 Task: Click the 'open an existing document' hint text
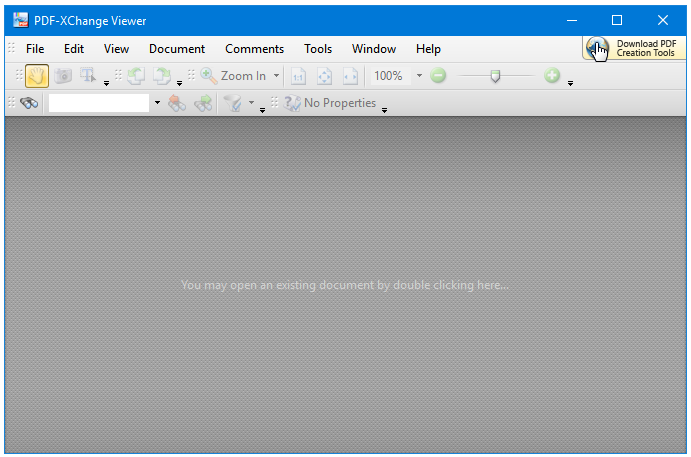point(345,285)
